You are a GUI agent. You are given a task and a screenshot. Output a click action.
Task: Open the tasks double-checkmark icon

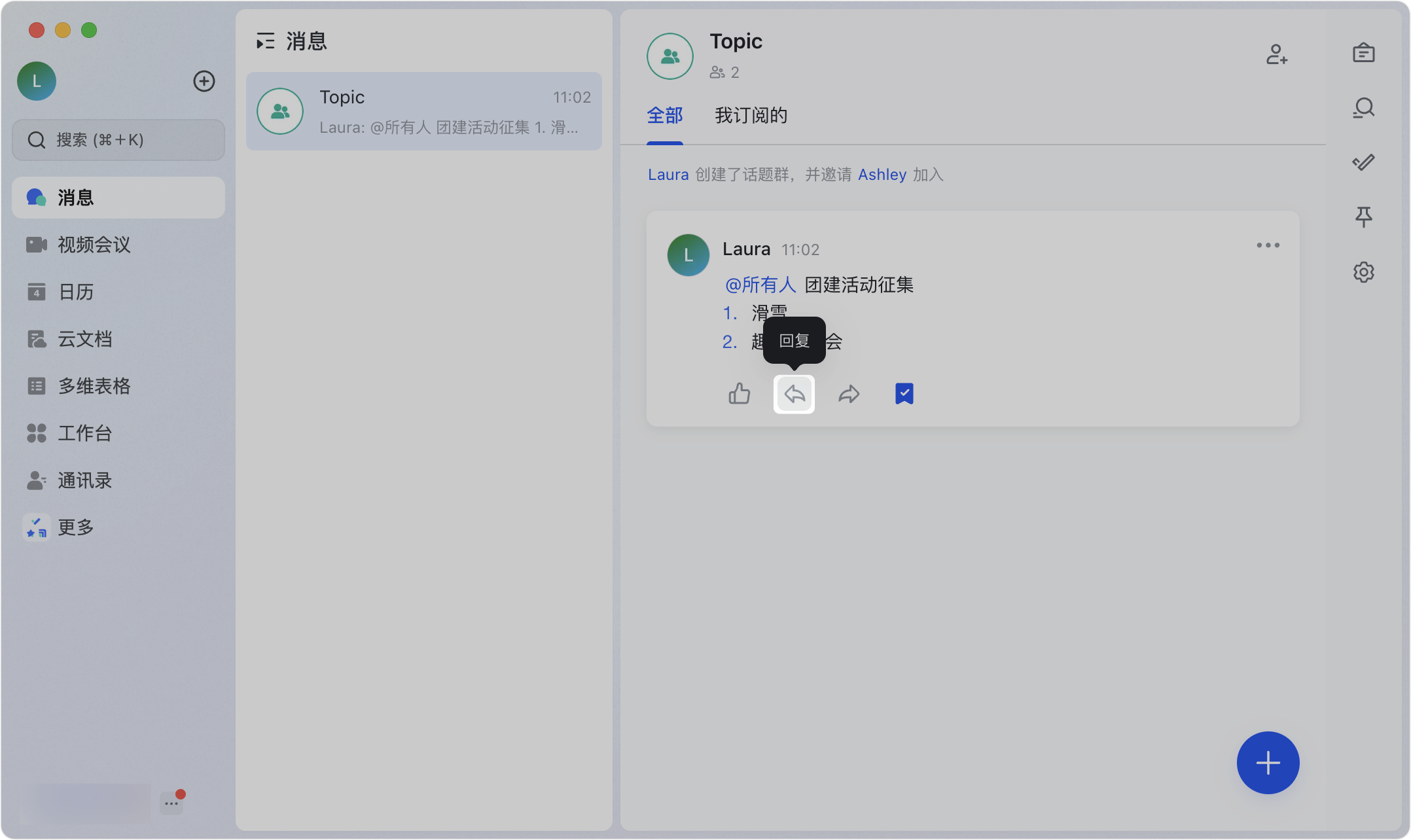[1363, 162]
